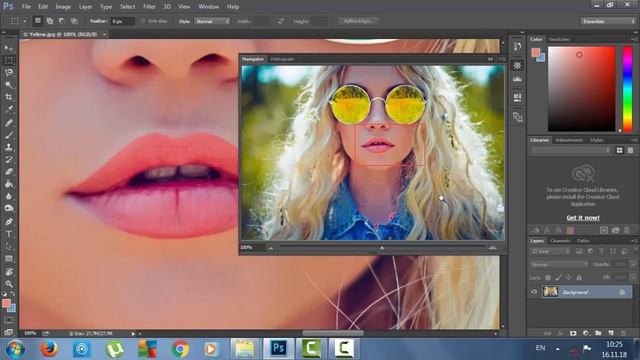640x360 pixels.
Task: Click the Get it now link
Action: tap(583, 218)
